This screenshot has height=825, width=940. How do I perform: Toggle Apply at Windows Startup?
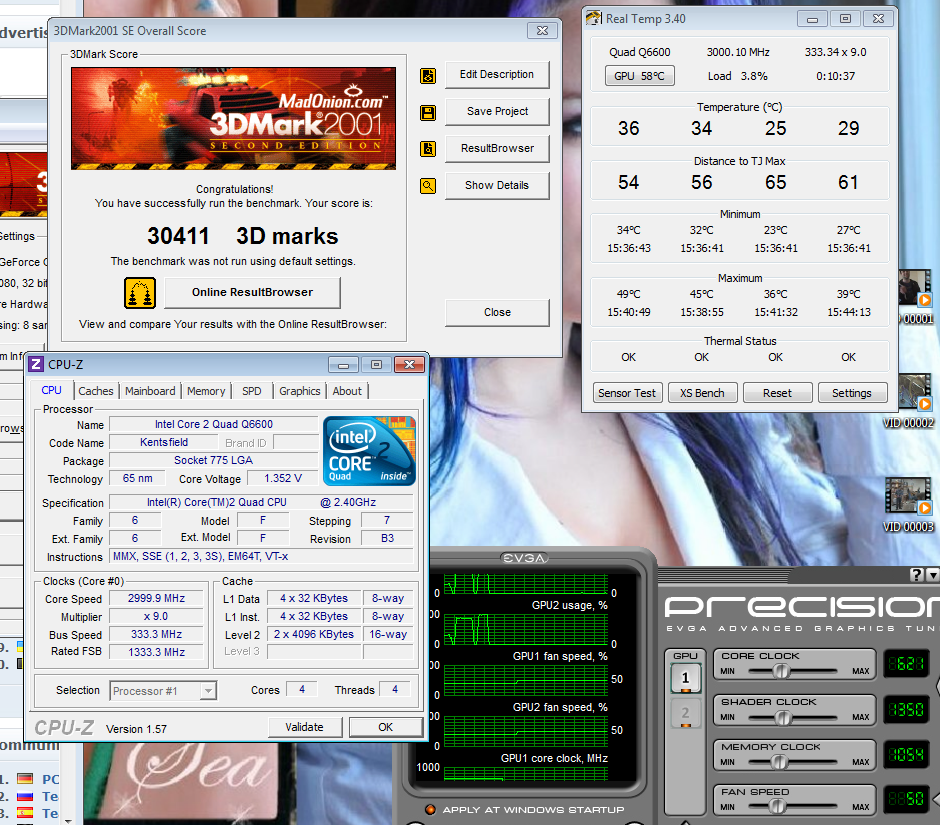tap(430, 810)
